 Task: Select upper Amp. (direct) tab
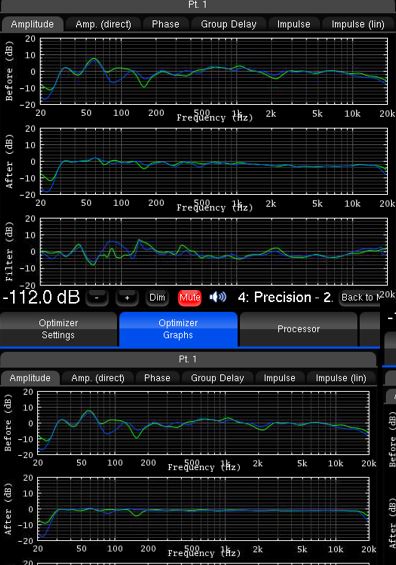(103, 24)
